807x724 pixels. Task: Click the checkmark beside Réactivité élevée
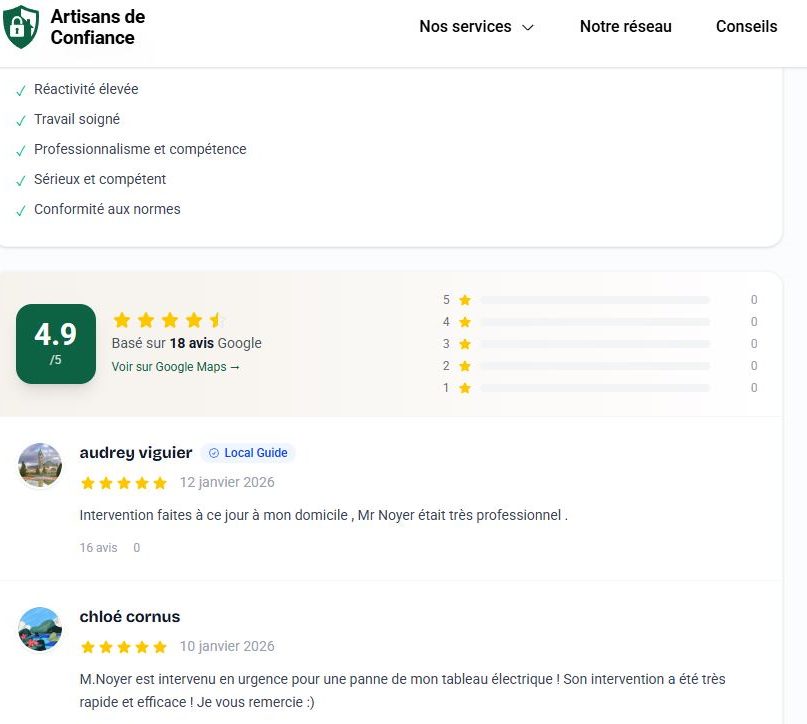pyautogui.click(x=21, y=90)
